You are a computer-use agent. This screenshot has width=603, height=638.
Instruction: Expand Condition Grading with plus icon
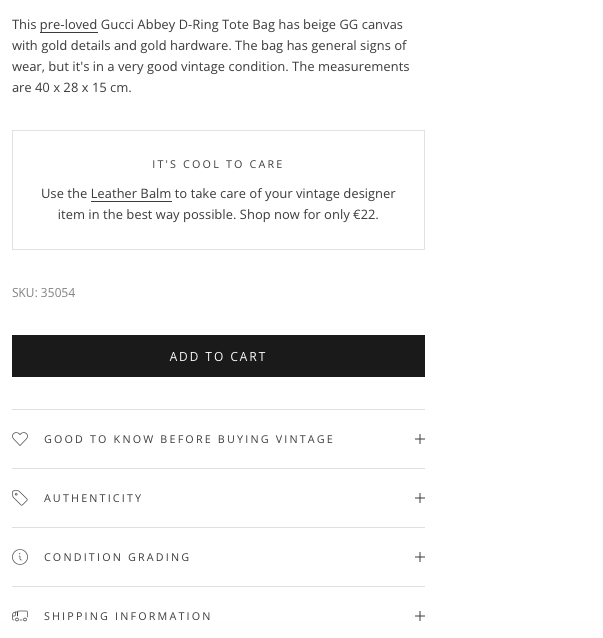click(420, 557)
